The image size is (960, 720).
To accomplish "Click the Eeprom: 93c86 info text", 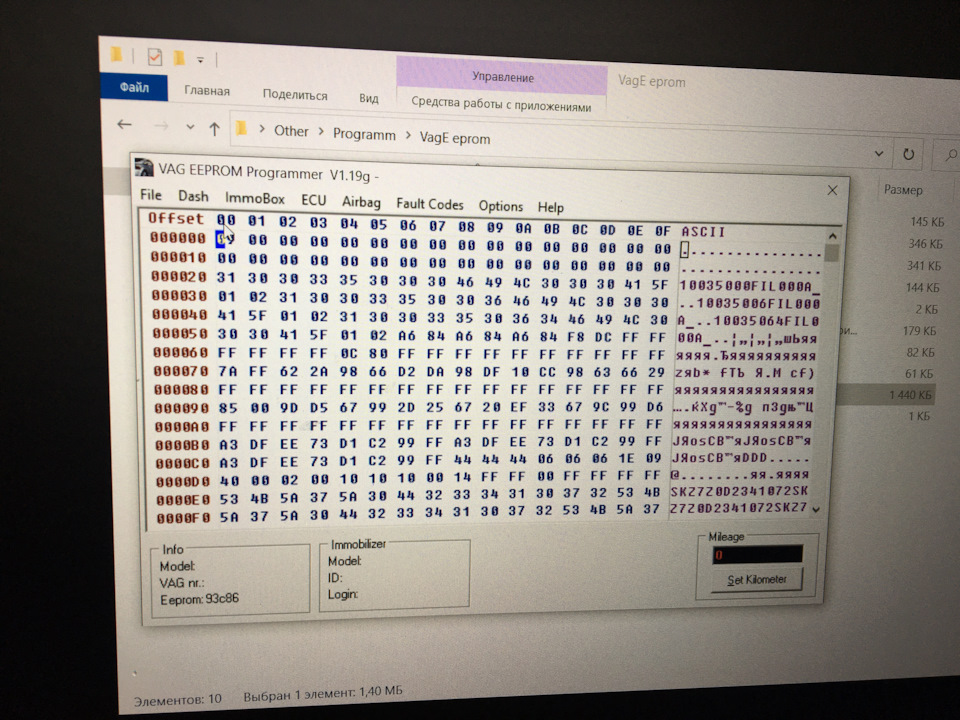I will 199,599.
